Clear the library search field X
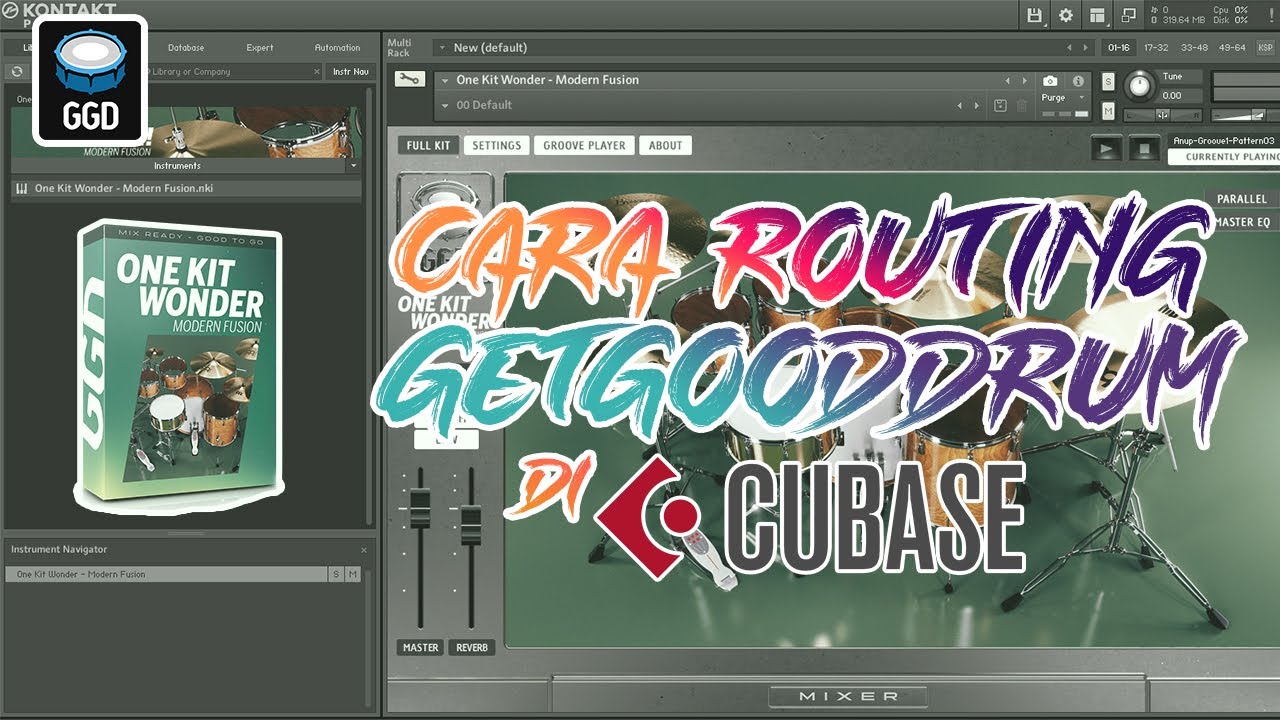This screenshot has width=1280, height=720. coord(317,72)
